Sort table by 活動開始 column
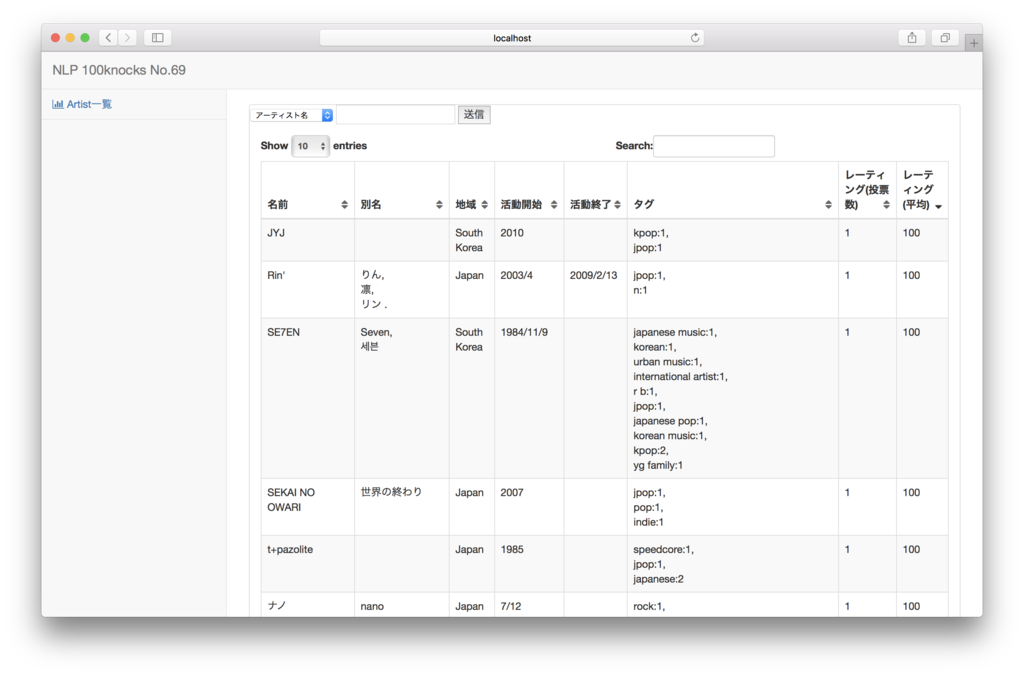 pyautogui.click(x=529, y=191)
